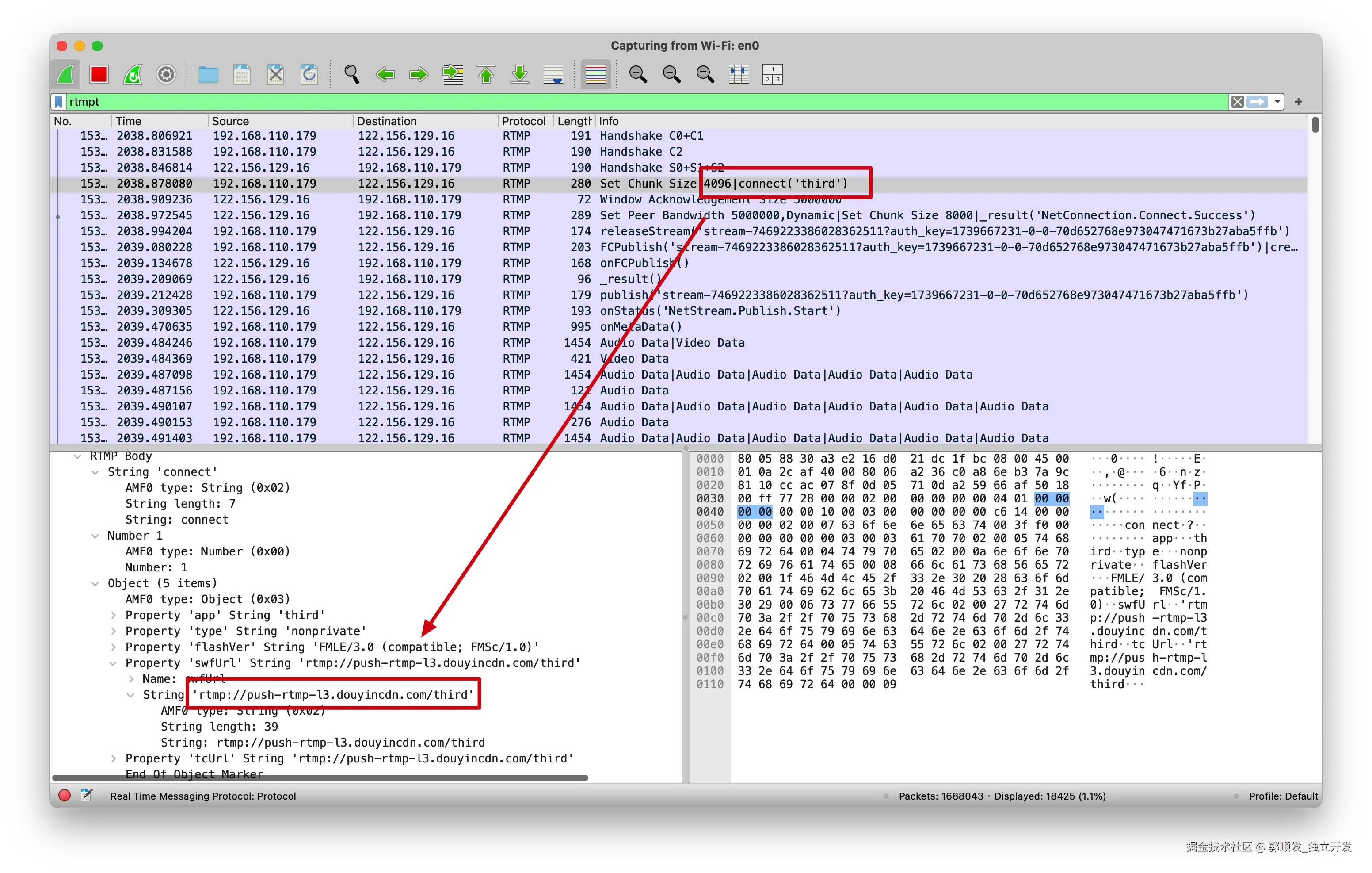Toggle auto-scroll during live capture

pyautogui.click(x=553, y=75)
